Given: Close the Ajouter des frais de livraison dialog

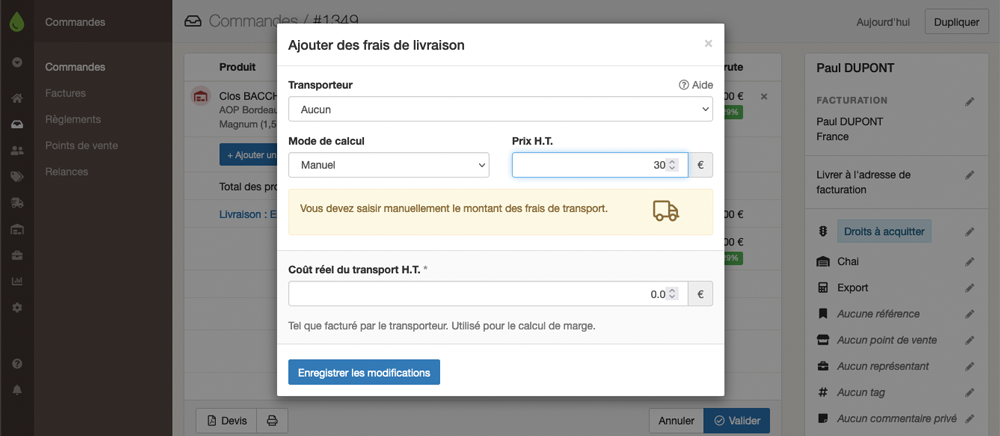Looking at the screenshot, I should [x=708, y=44].
